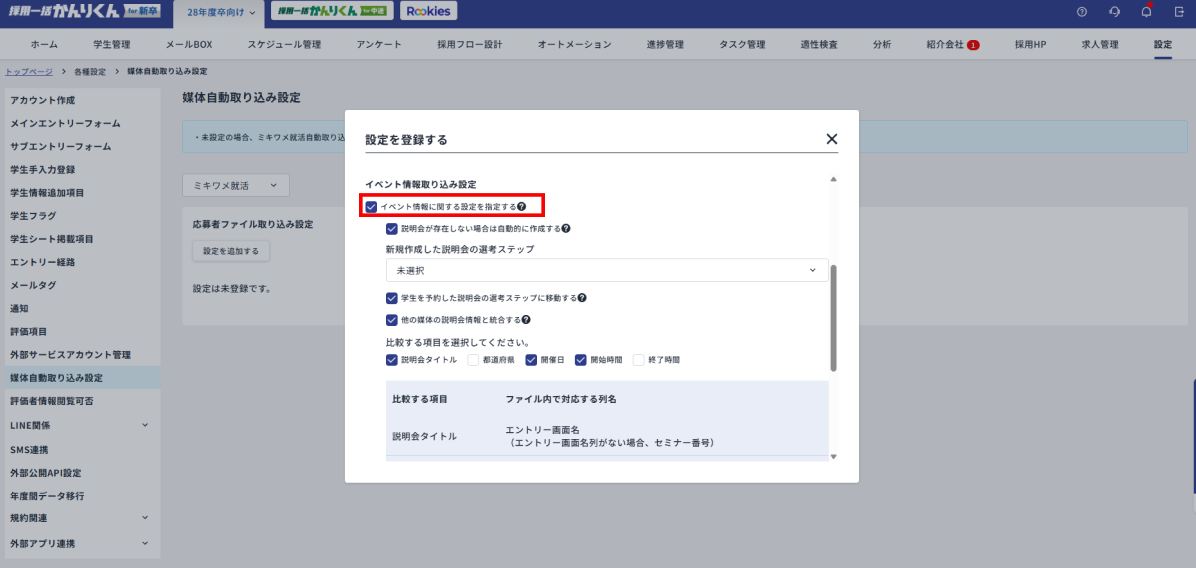Open the 未選択 selection step dropdown
Viewport: 1196px width, 568px height.
tap(607, 270)
